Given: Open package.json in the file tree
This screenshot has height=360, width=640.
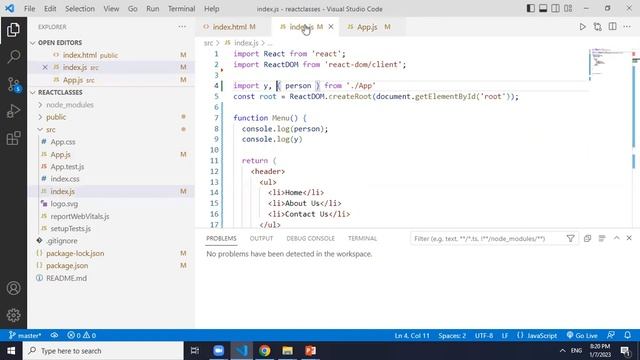Looking at the screenshot, I should [67, 266].
